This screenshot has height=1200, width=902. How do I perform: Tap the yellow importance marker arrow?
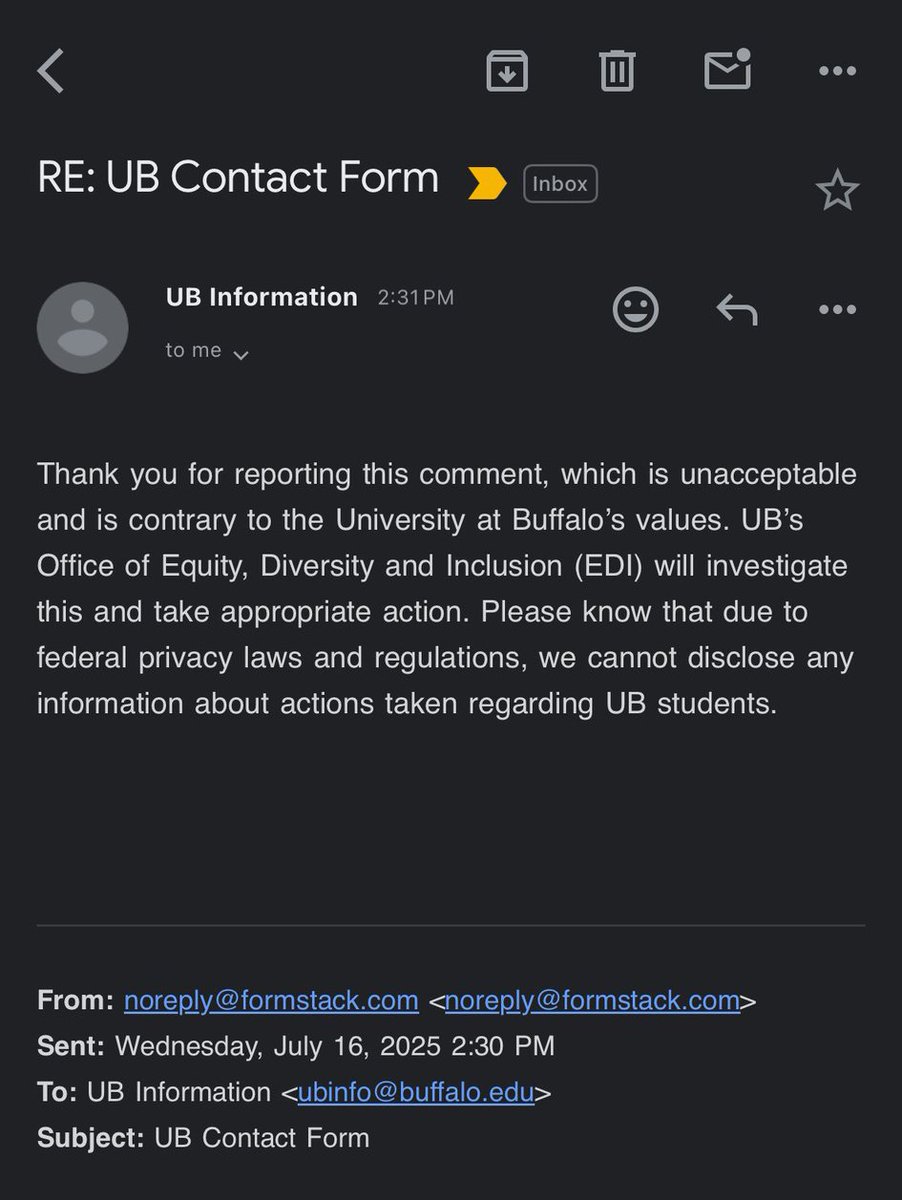pos(487,183)
